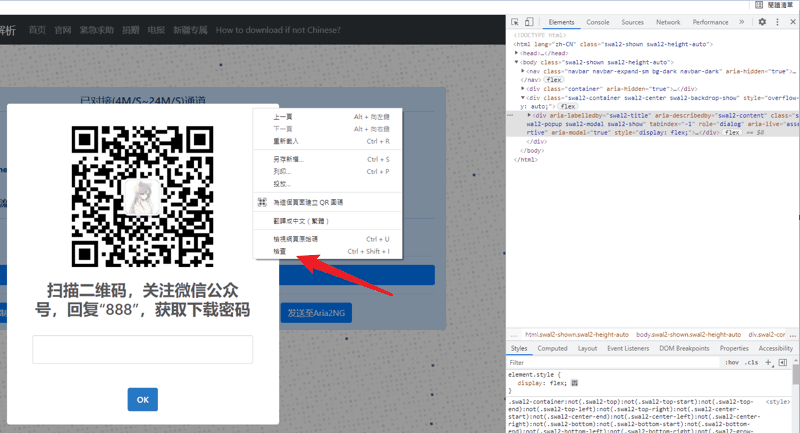Screen dimensions: 800x433
Task: Expand the div class container node
Action: coord(522,89)
